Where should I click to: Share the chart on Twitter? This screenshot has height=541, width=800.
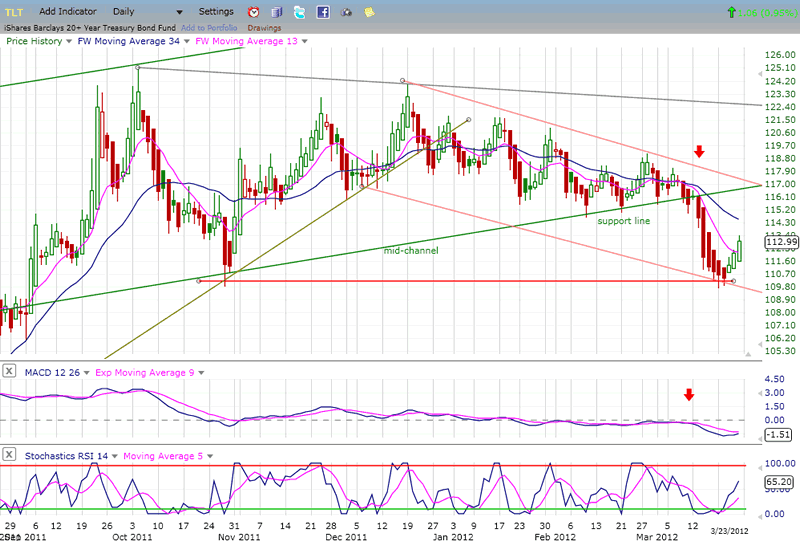tap(299, 12)
